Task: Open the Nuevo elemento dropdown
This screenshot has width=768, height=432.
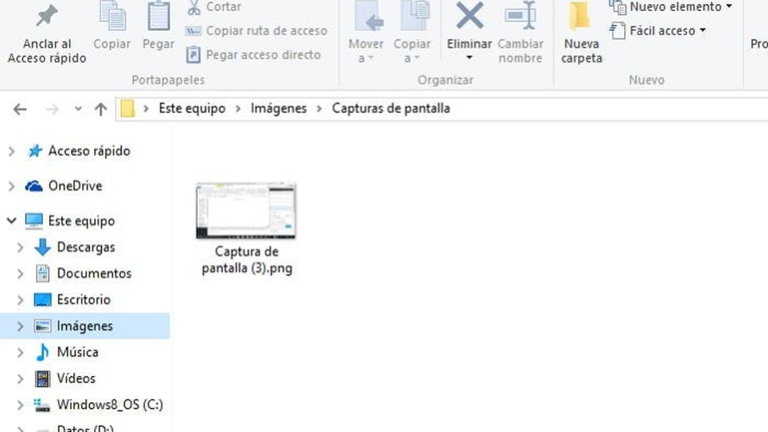Action: click(671, 7)
